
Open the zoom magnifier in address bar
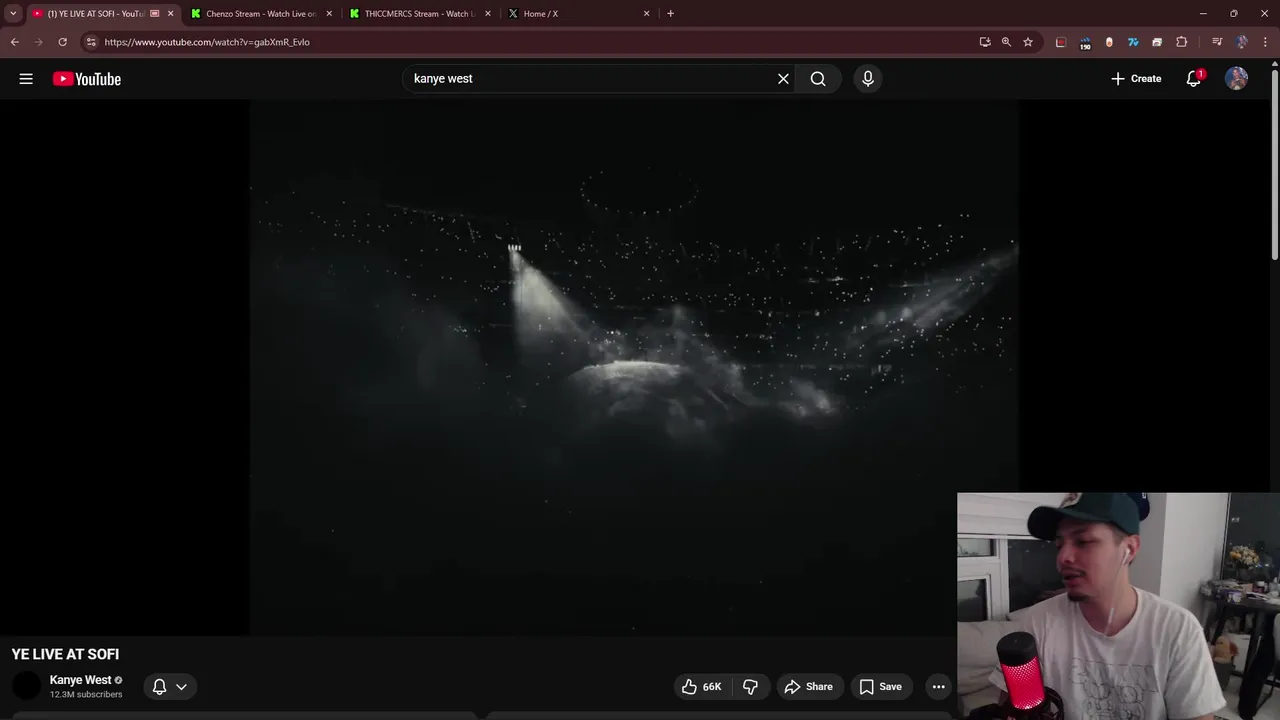(x=1006, y=42)
